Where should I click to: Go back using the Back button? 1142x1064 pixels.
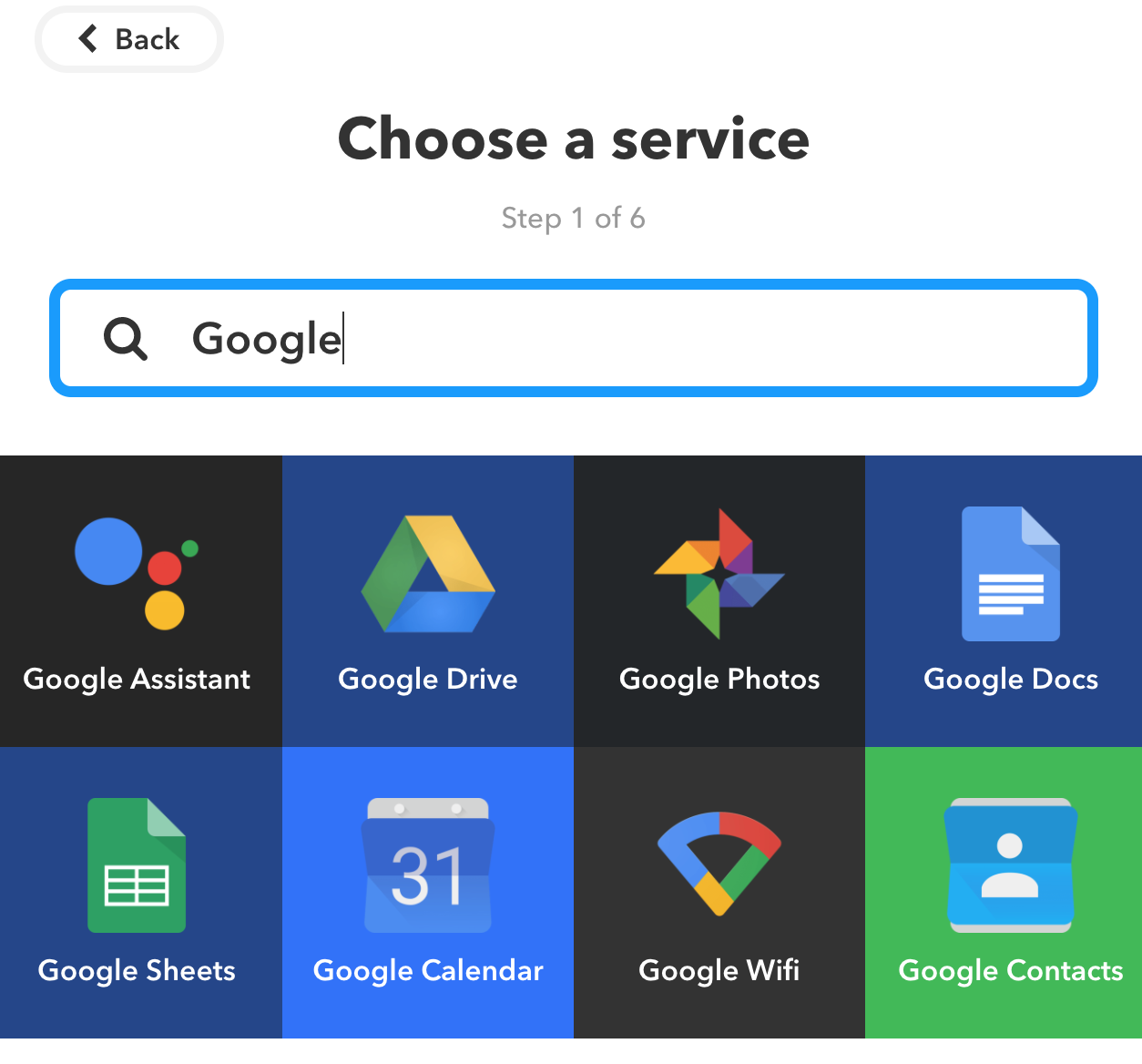(x=129, y=39)
